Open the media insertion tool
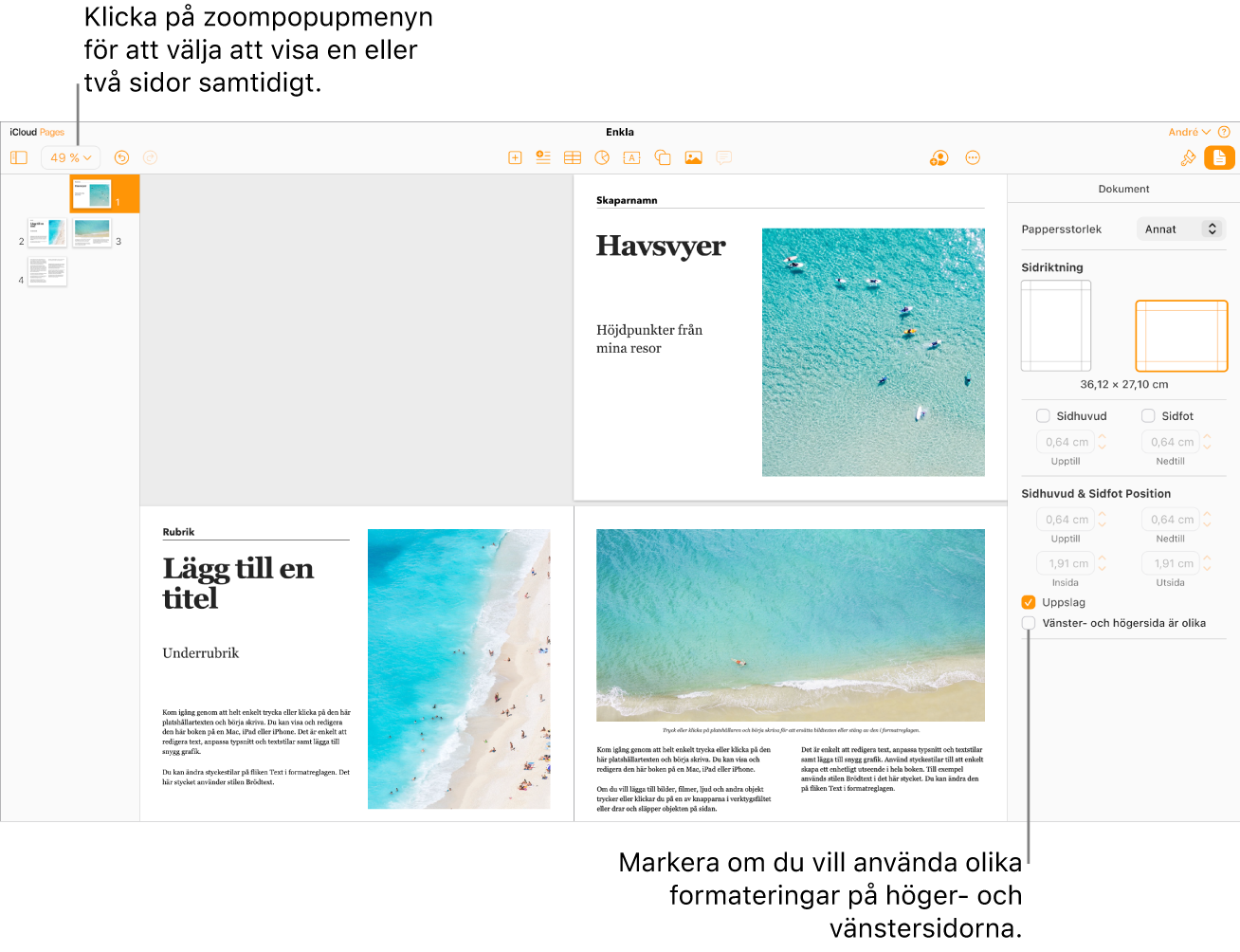Image resolution: width=1240 pixels, height=952 pixels. [x=693, y=157]
